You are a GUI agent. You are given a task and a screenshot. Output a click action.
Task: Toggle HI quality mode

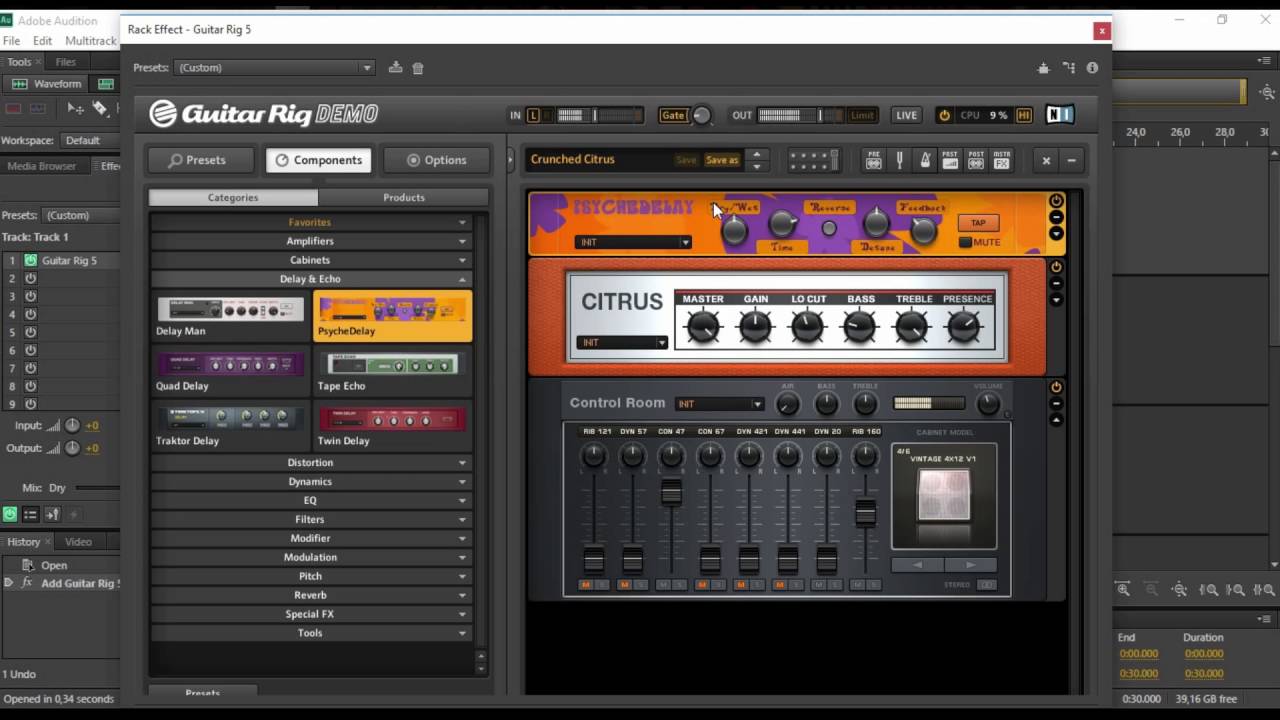coord(1024,115)
